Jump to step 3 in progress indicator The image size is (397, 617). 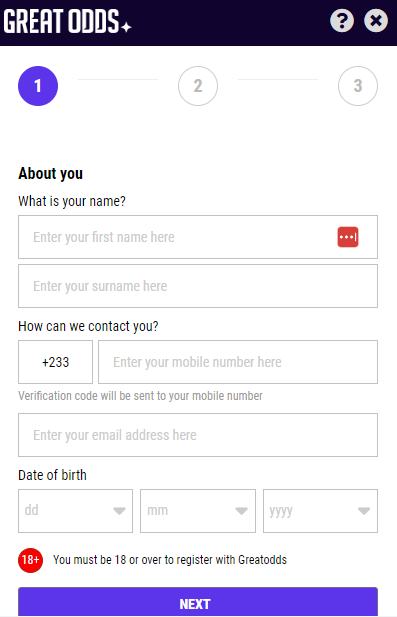[358, 86]
